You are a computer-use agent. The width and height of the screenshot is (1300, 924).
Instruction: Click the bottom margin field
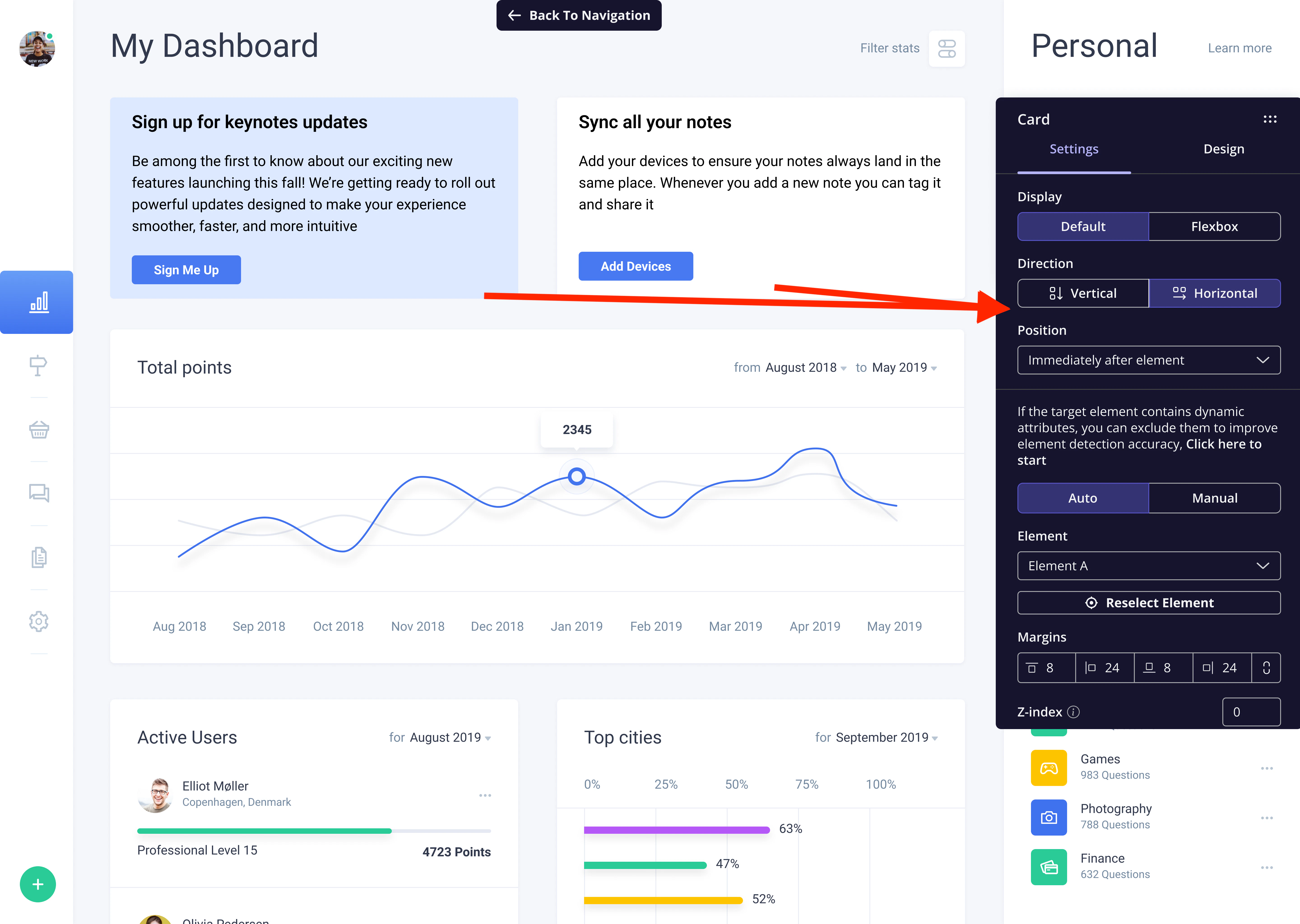1164,668
